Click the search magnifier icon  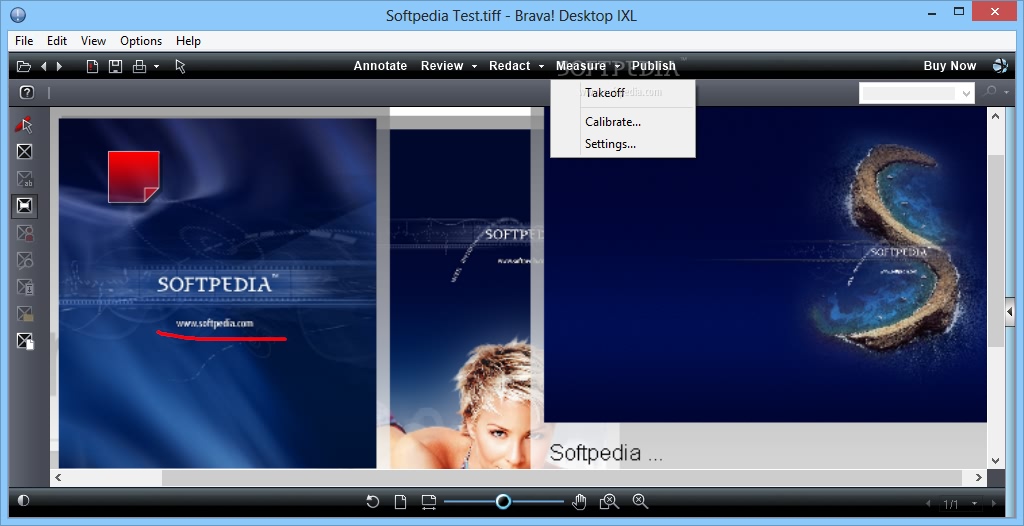pos(990,92)
